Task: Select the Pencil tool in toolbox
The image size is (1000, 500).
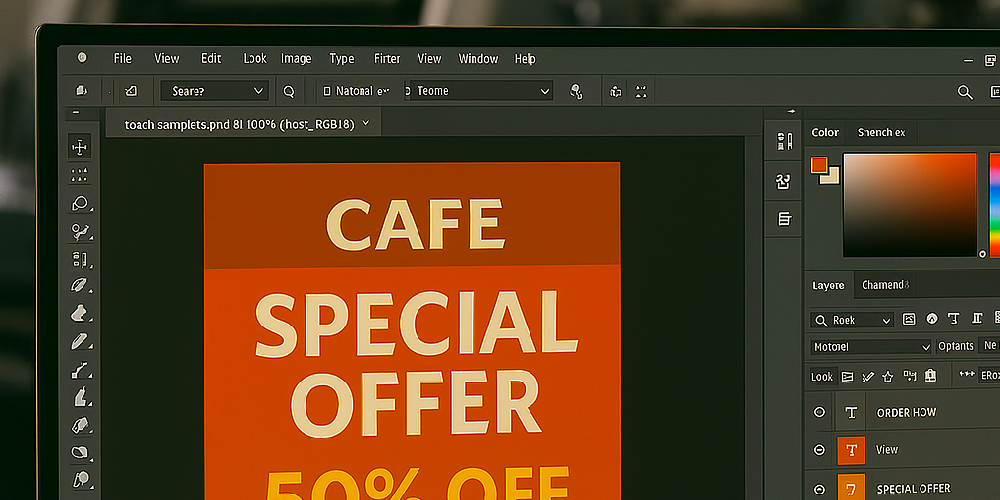Action: [78, 342]
